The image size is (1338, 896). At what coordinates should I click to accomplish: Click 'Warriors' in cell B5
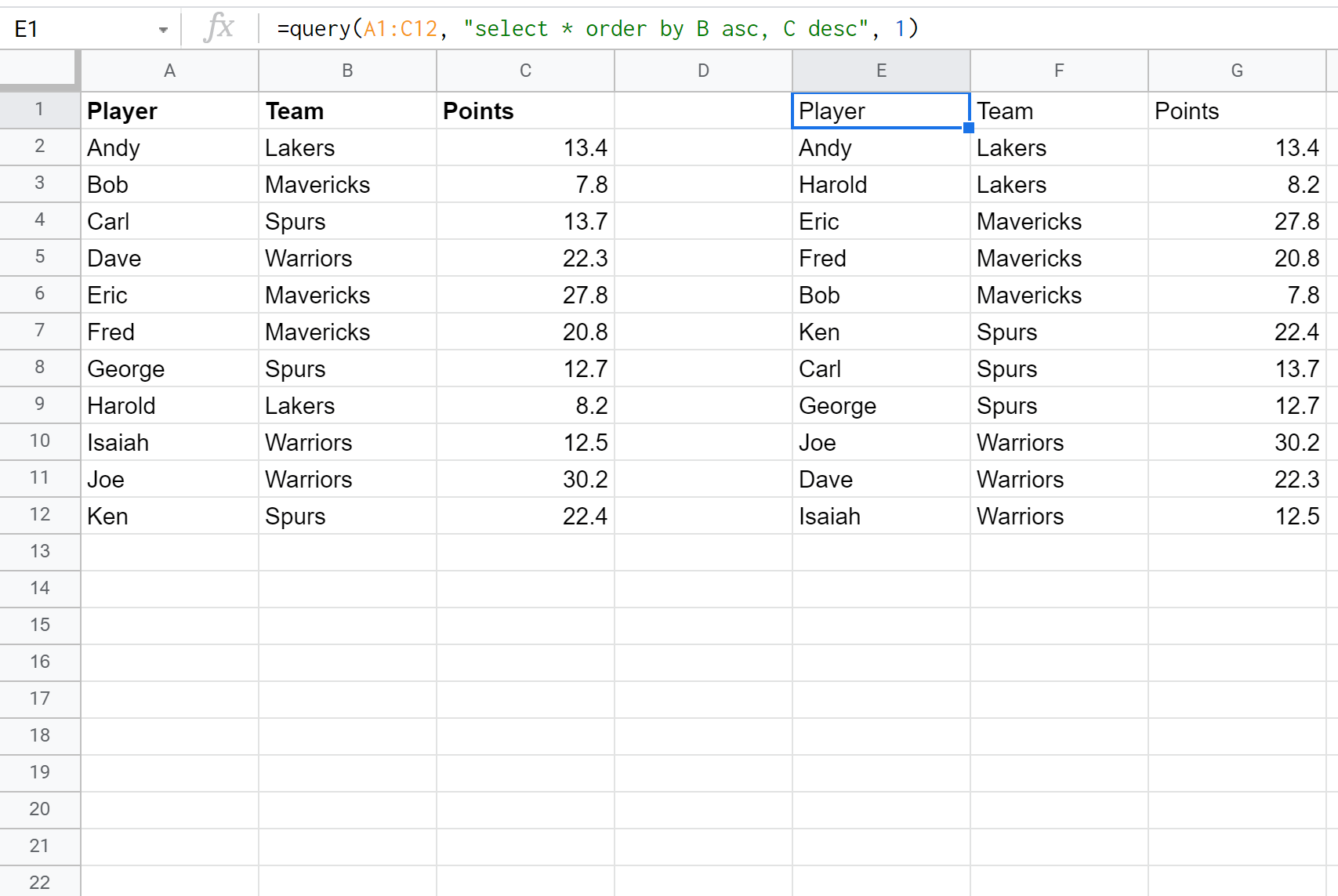click(308, 259)
